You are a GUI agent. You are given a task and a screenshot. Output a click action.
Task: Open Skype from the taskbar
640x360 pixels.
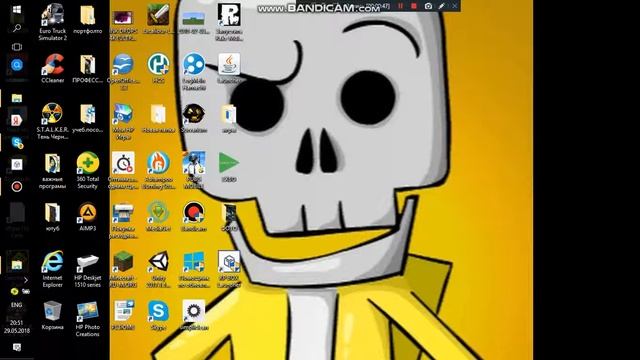(17, 142)
